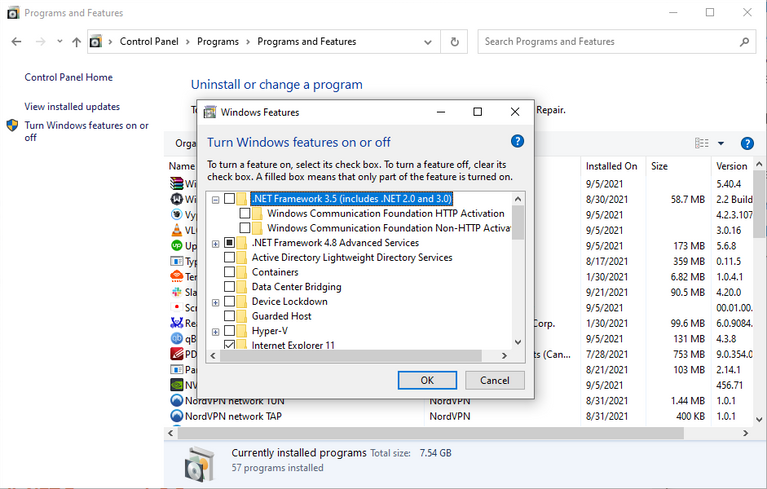Click the back navigation arrow
767x489 pixels.
click(x=17, y=42)
